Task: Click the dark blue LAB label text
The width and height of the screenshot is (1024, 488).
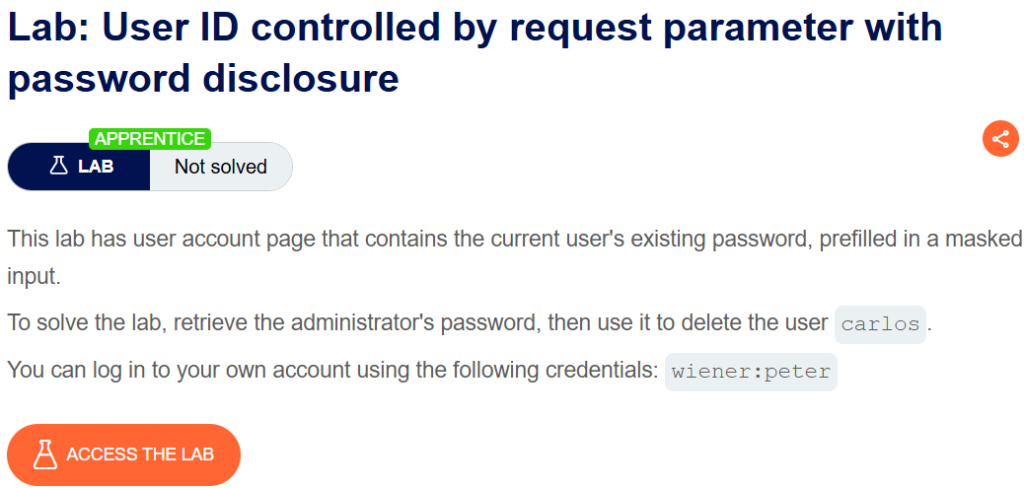Action: [96, 167]
